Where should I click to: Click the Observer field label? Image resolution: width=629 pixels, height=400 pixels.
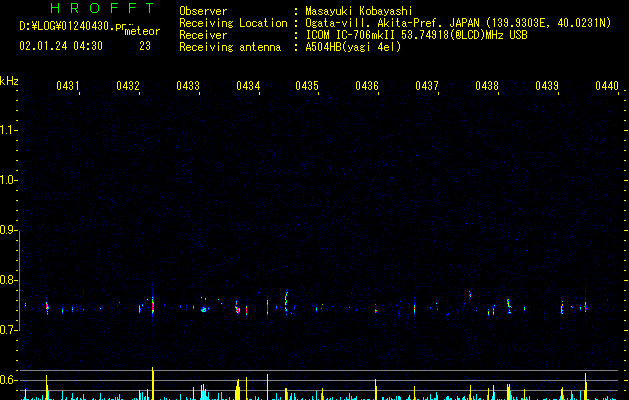pos(203,11)
